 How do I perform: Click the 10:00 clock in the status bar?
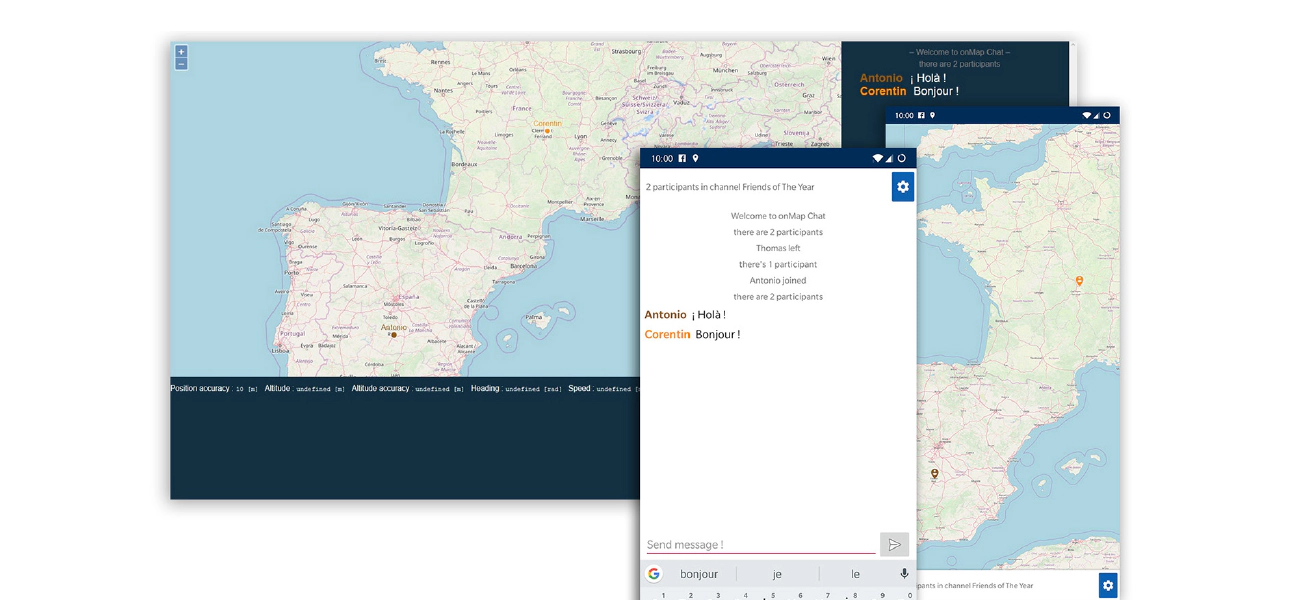point(662,158)
